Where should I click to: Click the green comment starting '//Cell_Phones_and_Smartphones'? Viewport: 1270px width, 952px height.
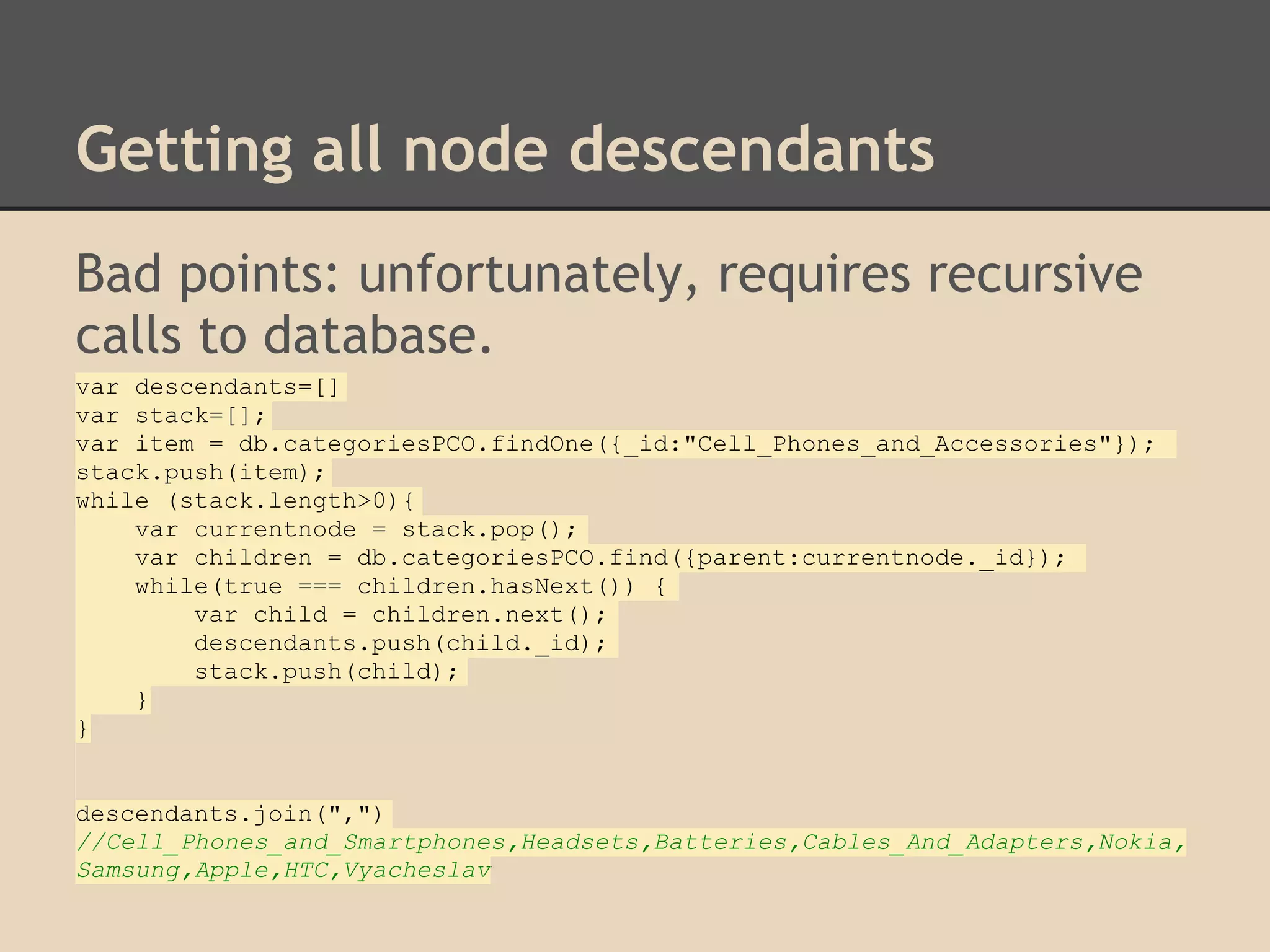[631, 842]
